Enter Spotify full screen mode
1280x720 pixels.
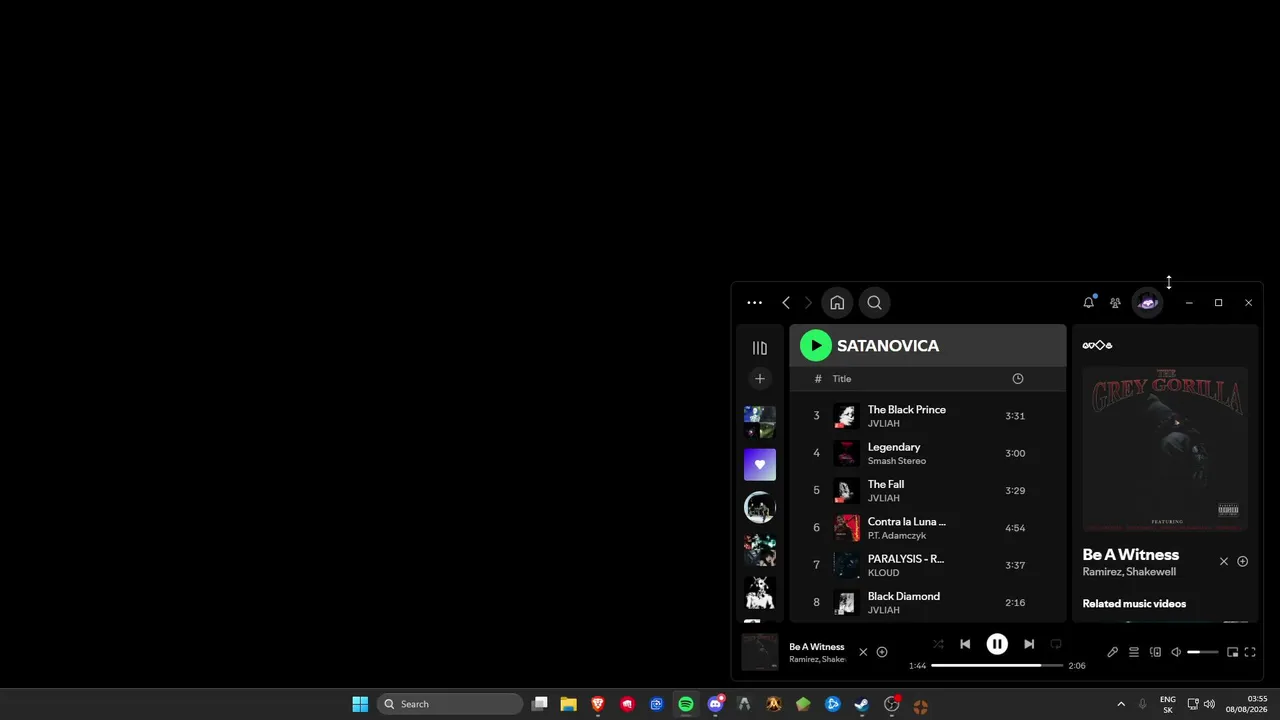(x=1250, y=652)
